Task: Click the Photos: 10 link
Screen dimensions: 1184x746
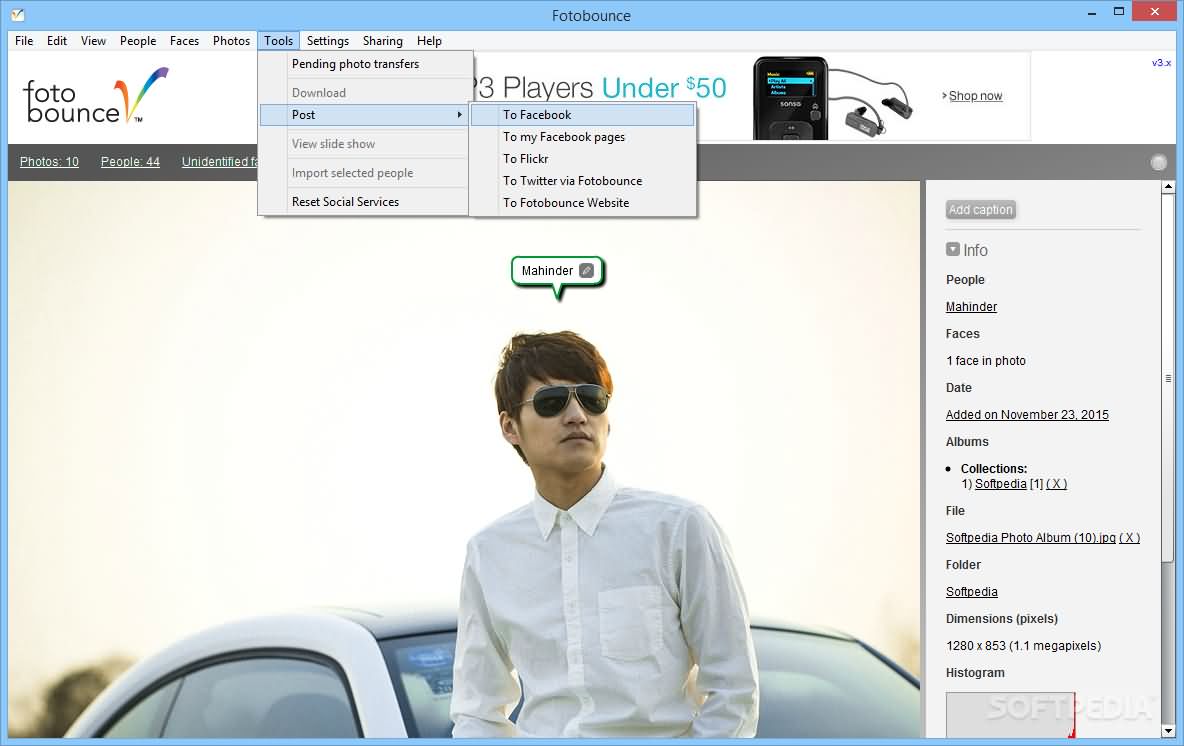Action: click(x=49, y=162)
